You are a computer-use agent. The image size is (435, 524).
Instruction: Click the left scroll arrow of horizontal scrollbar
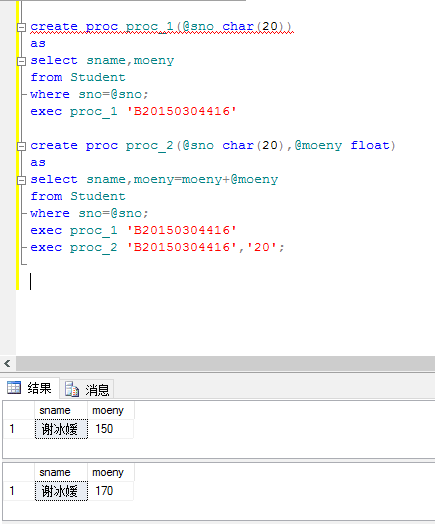click(7, 363)
